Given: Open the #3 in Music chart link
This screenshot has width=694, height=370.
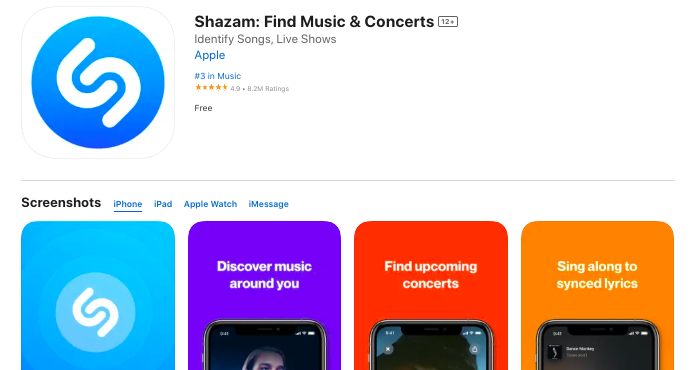Looking at the screenshot, I should (218, 76).
